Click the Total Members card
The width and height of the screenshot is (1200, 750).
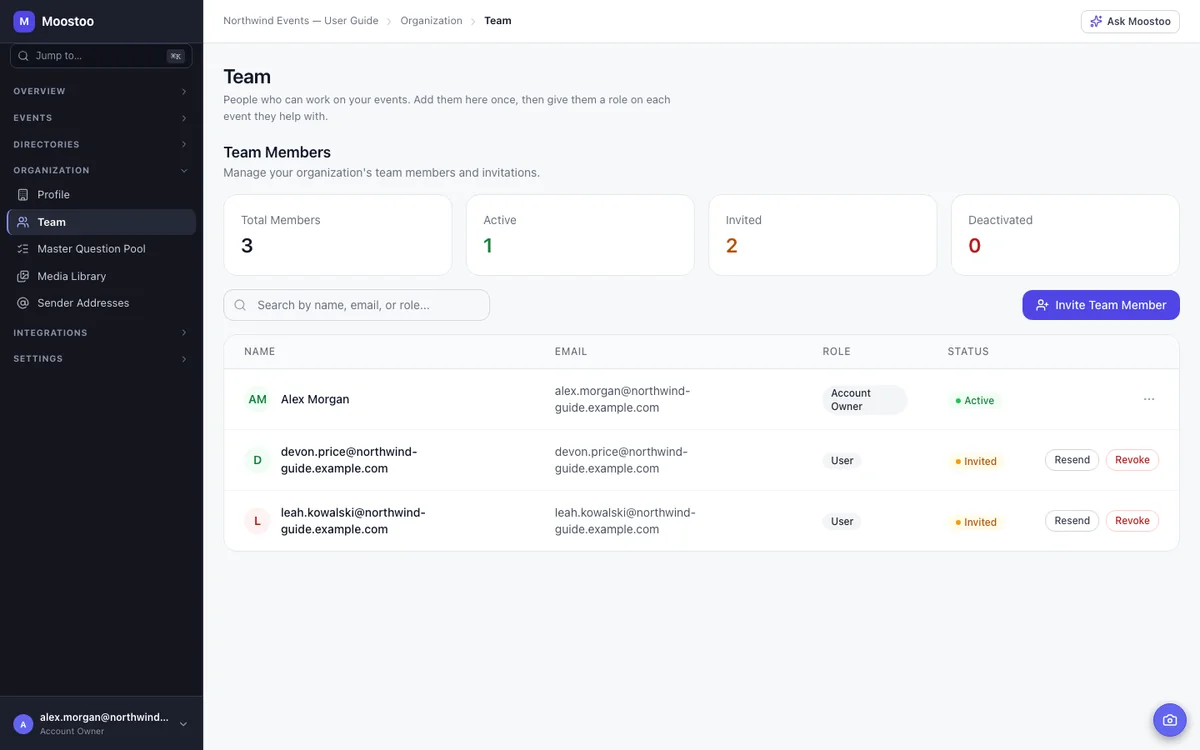coord(338,235)
